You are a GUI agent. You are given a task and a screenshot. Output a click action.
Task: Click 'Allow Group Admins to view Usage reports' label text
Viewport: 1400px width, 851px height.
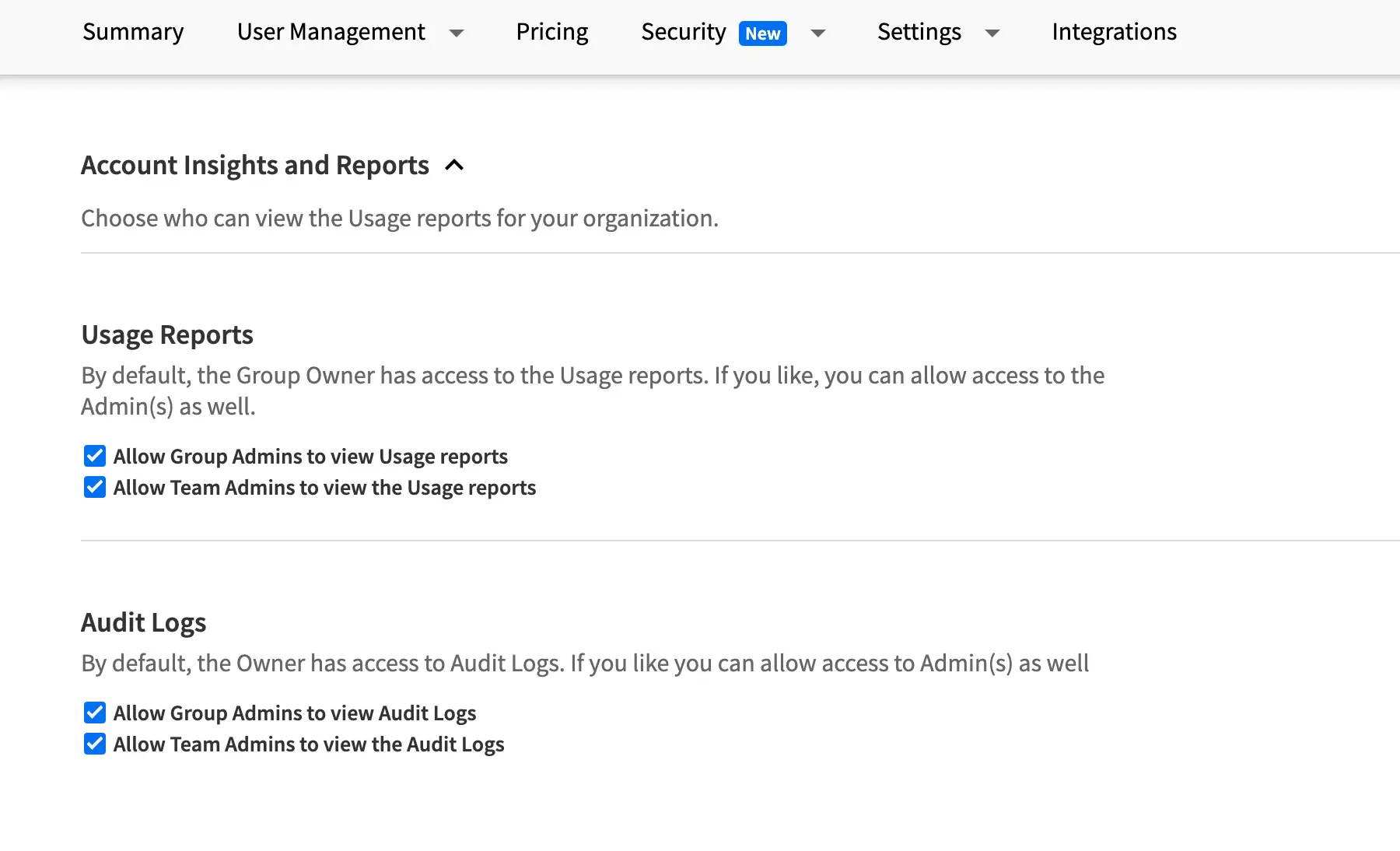[310, 457]
